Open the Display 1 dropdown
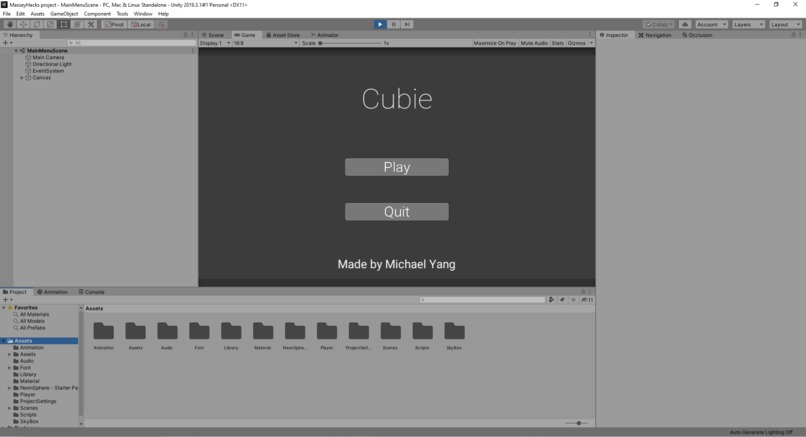 (x=215, y=43)
